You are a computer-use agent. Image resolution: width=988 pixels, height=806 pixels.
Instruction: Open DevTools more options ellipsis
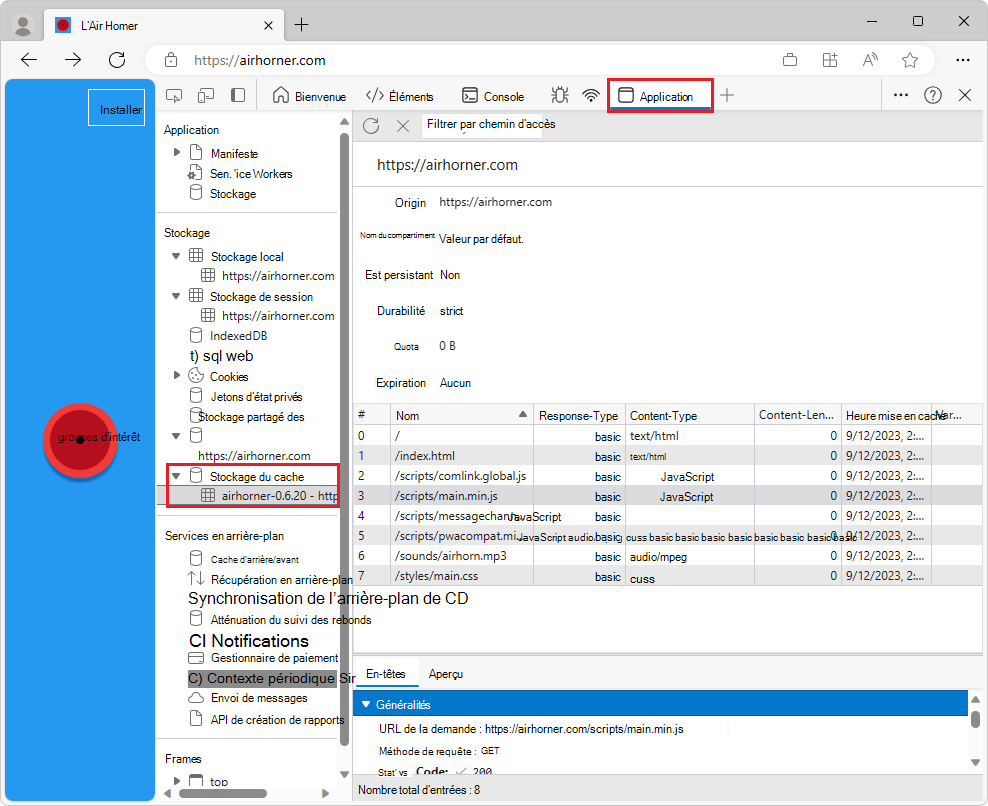click(901, 95)
